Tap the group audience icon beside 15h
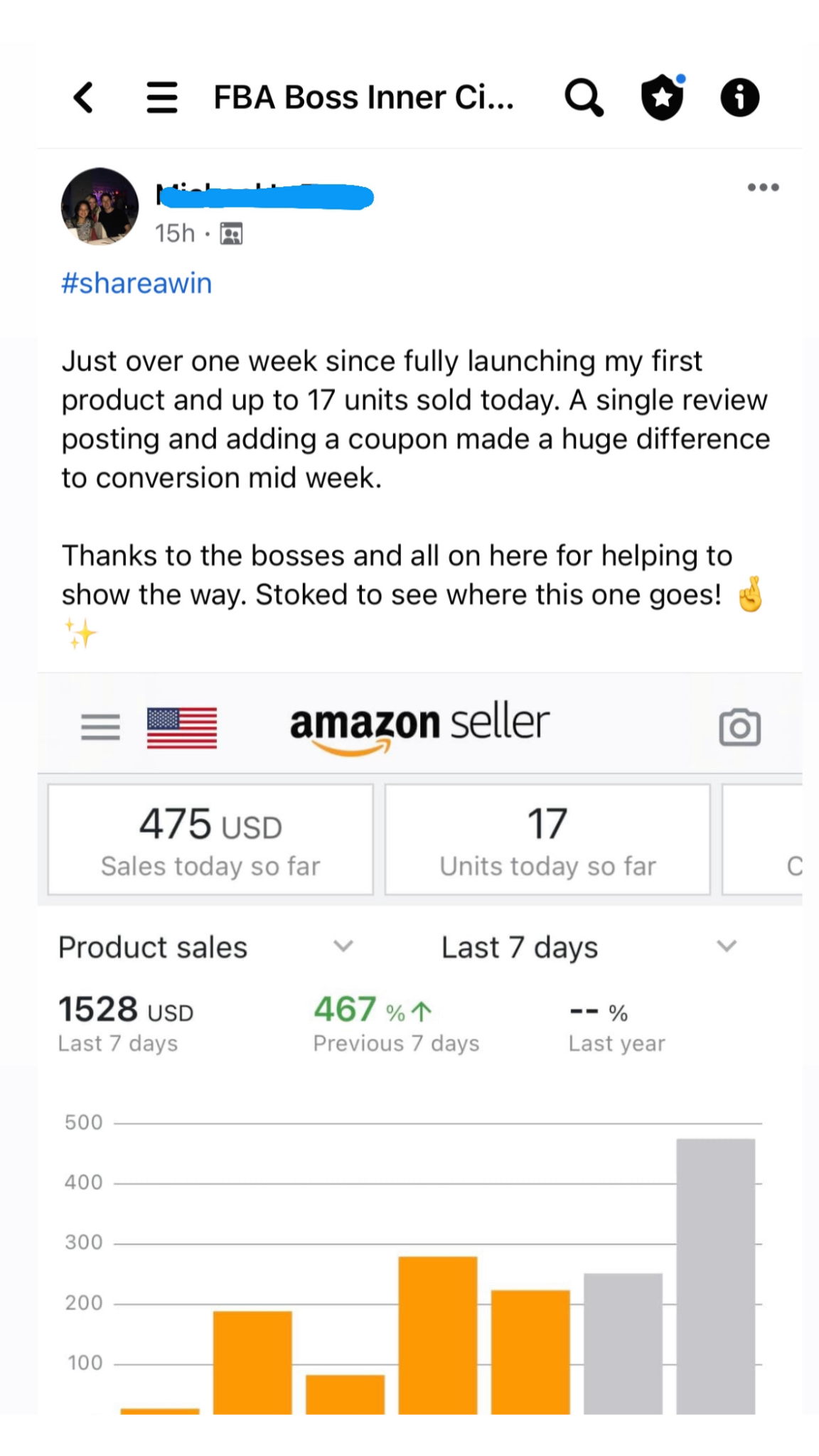 click(x=231, y=233)
